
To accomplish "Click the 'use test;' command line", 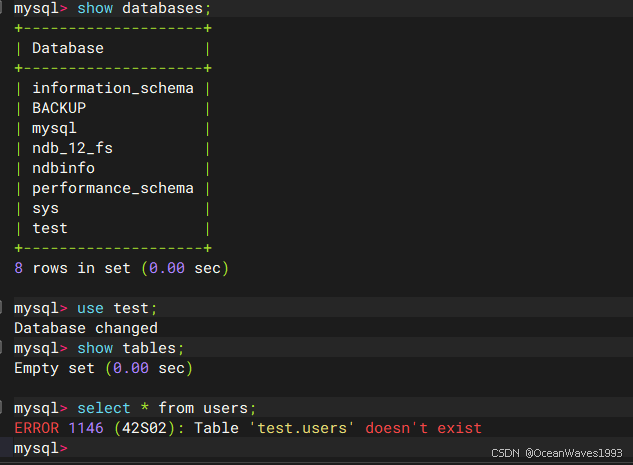I will [x=86, y=308].
